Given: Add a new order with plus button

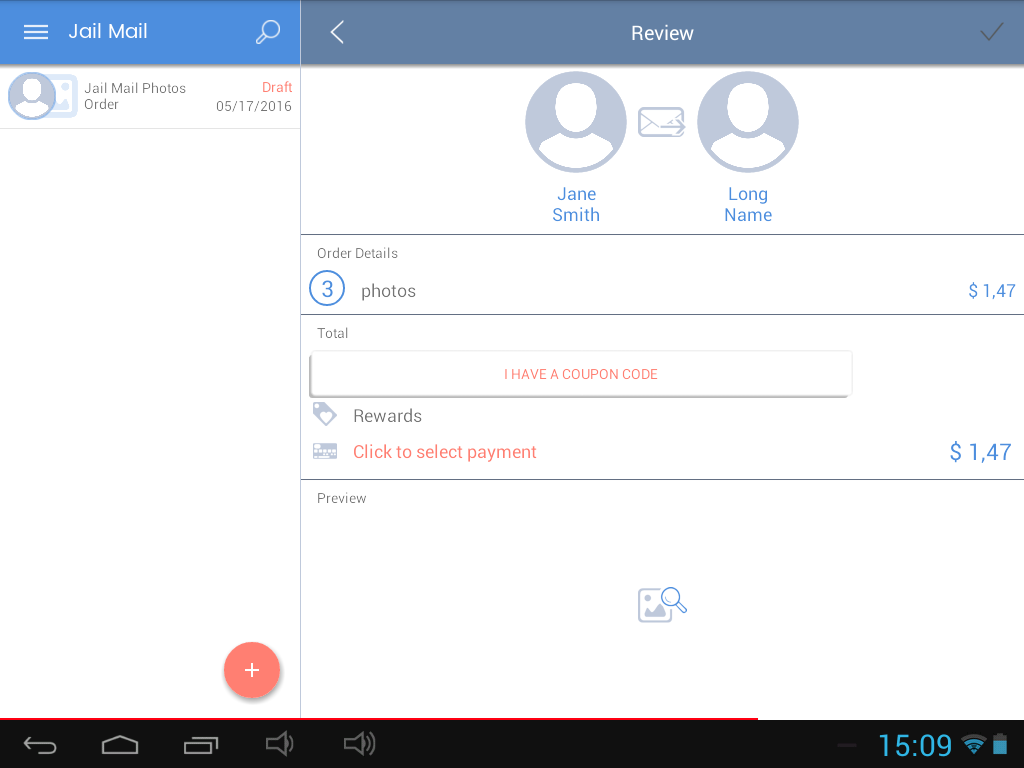Looking at the screenshot, I should pyautogui.click(x=252, y=670).
